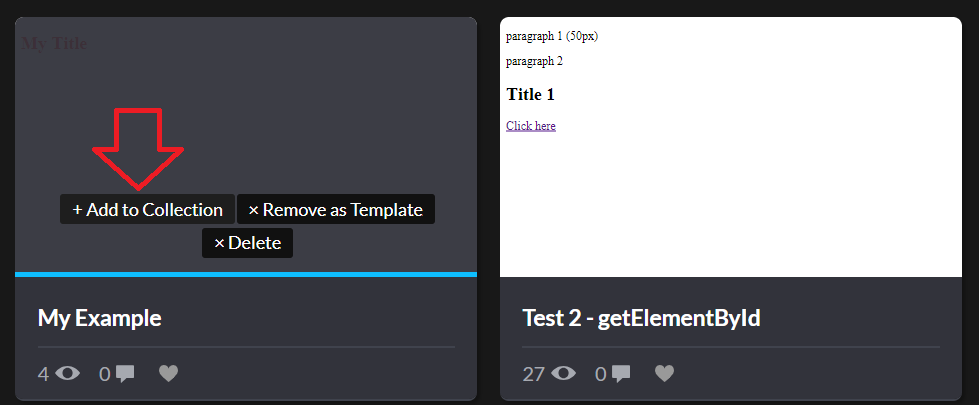Click the view count 4 on My Example
This screenshot has height=405, width=979.
(43, 374)
